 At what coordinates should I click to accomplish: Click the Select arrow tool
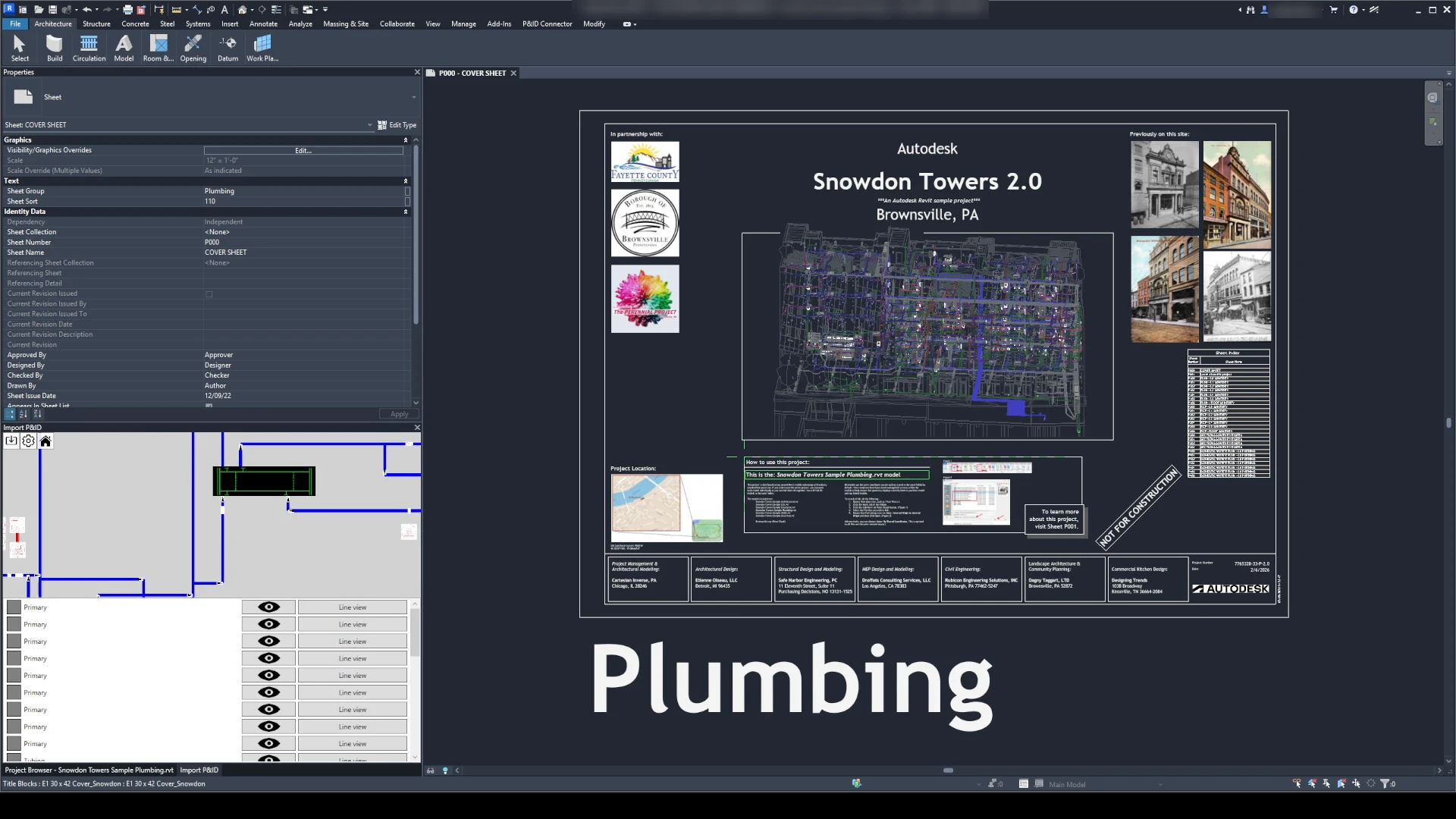click(x=20, y=48)
